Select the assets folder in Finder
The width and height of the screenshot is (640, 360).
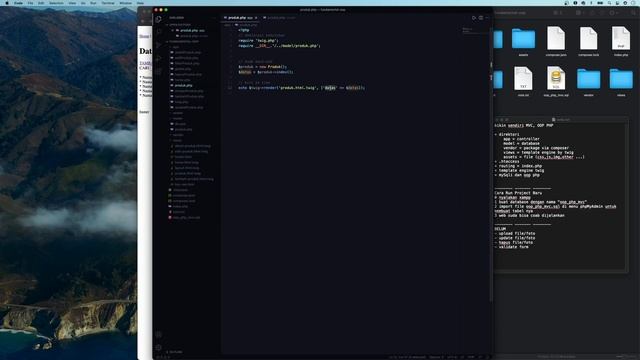pos(523,42)
